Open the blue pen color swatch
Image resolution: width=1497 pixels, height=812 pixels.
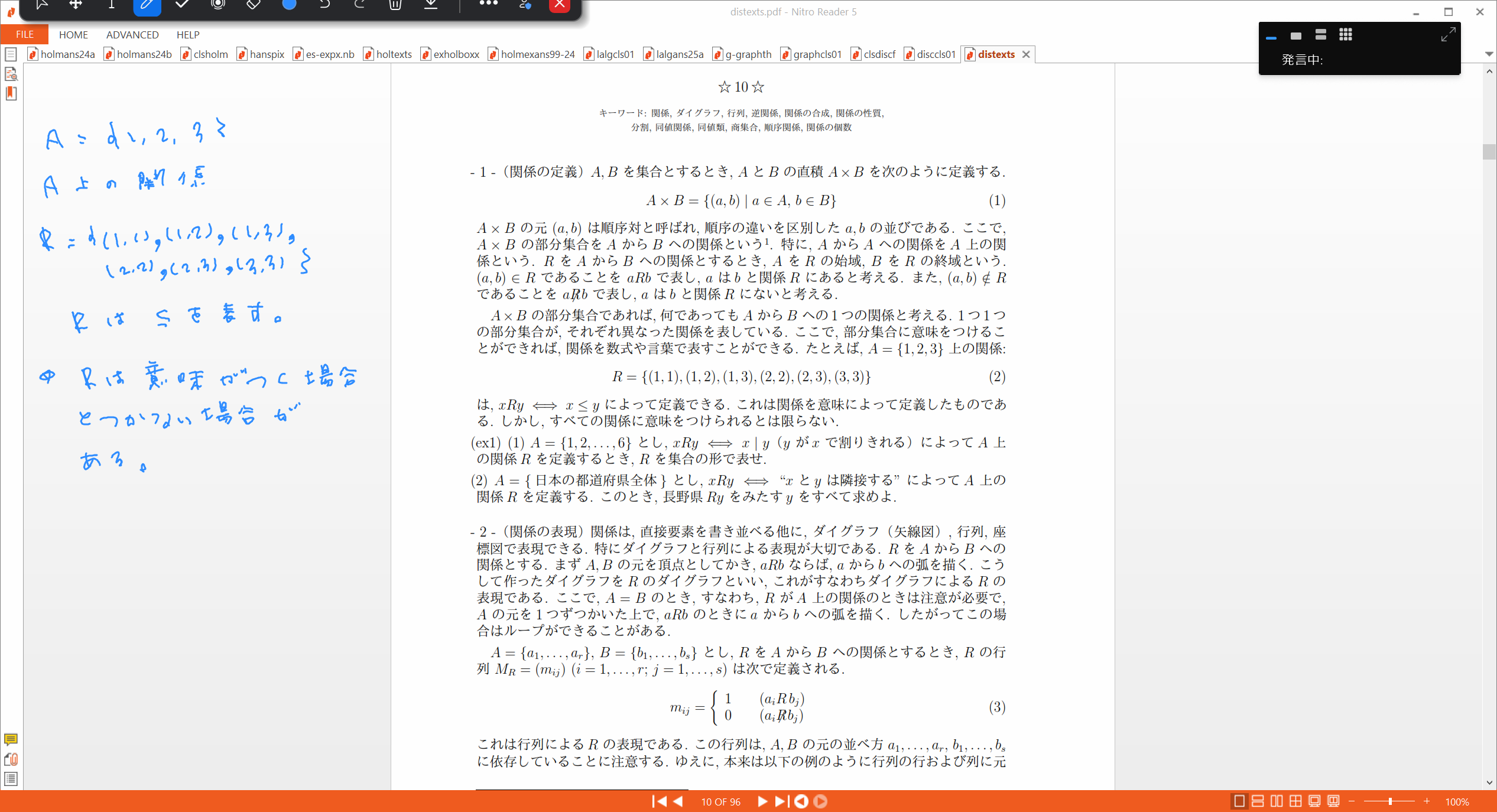(x=289, y=5)
